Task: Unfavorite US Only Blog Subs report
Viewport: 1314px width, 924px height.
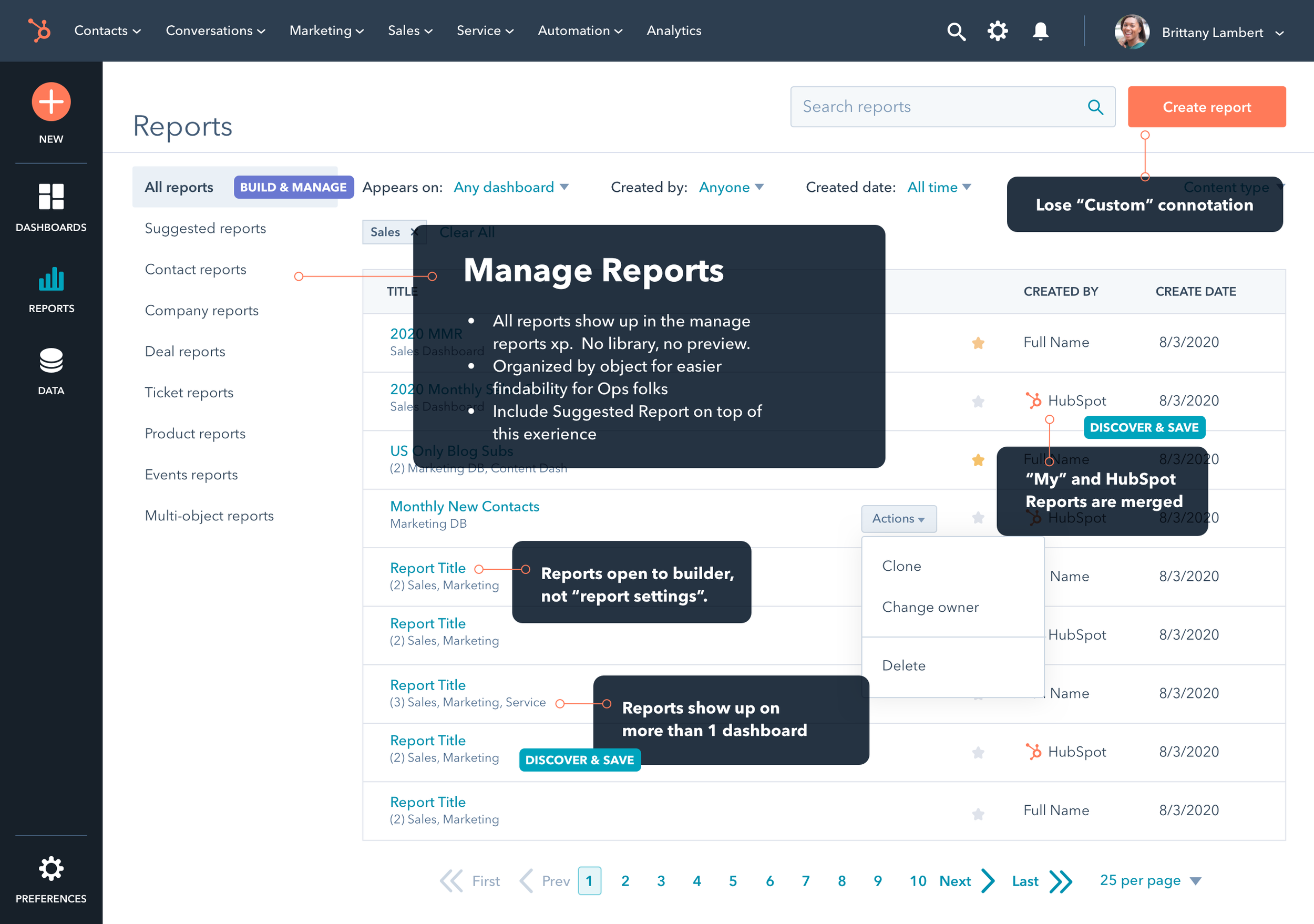Action: (978, 459)
